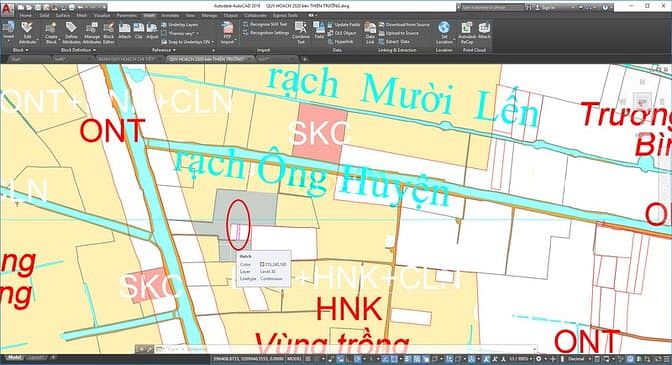Open the Help button in the title bar

(x=605, y=8)
